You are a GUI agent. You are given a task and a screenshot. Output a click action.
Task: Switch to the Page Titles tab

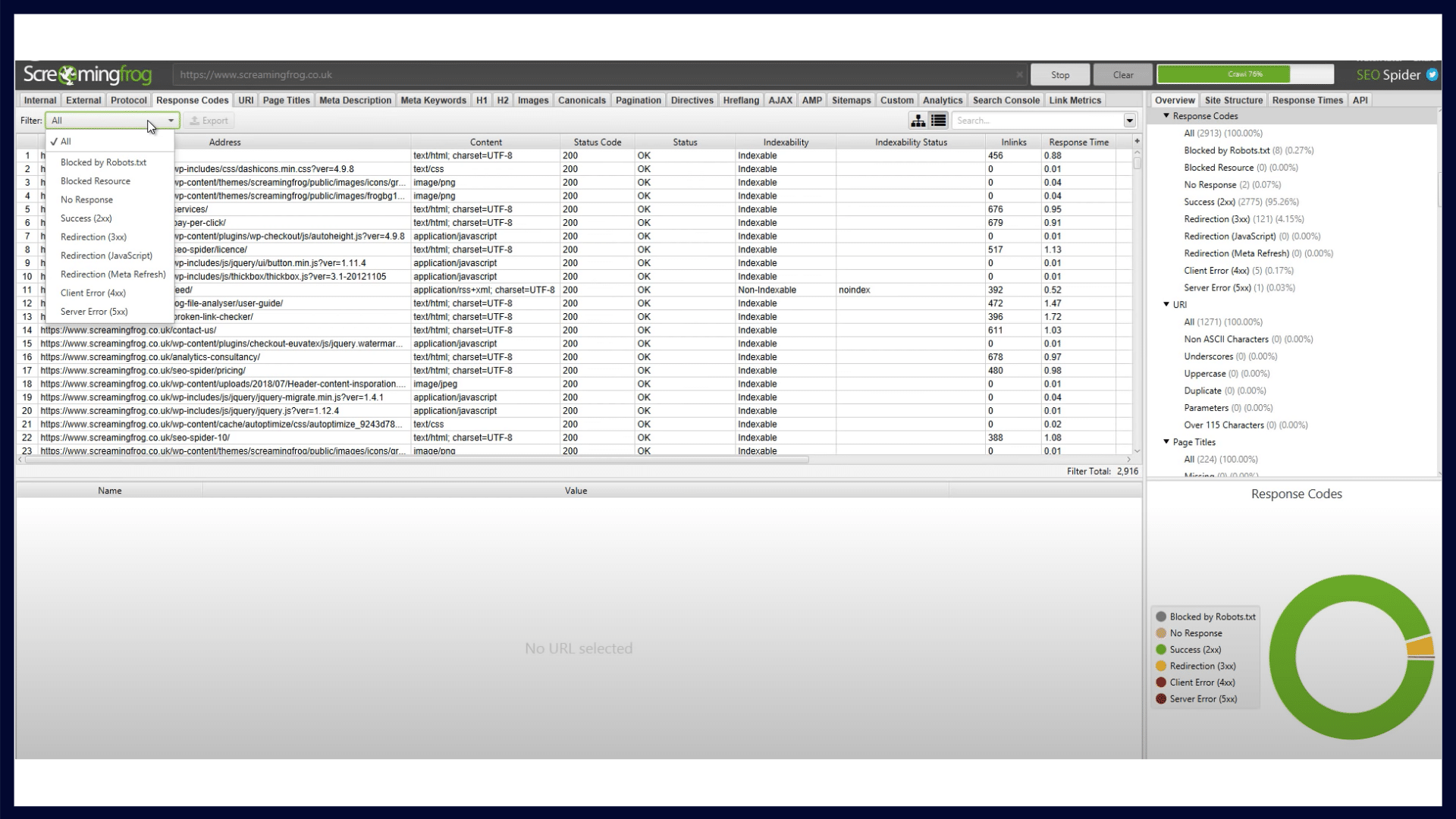tap(286, 100)
